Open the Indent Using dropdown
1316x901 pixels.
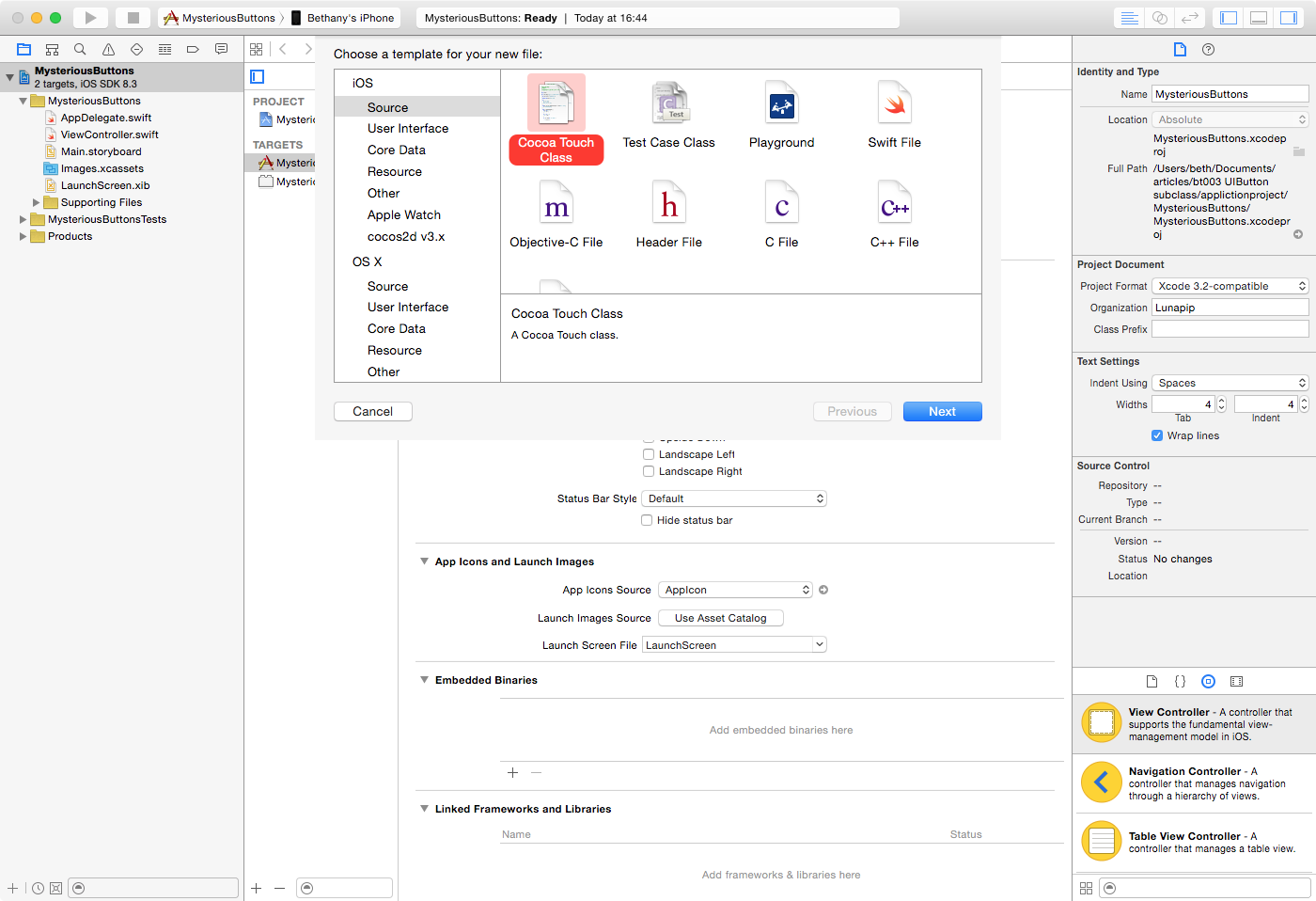pyautogui.click(x=1230, y=383)
